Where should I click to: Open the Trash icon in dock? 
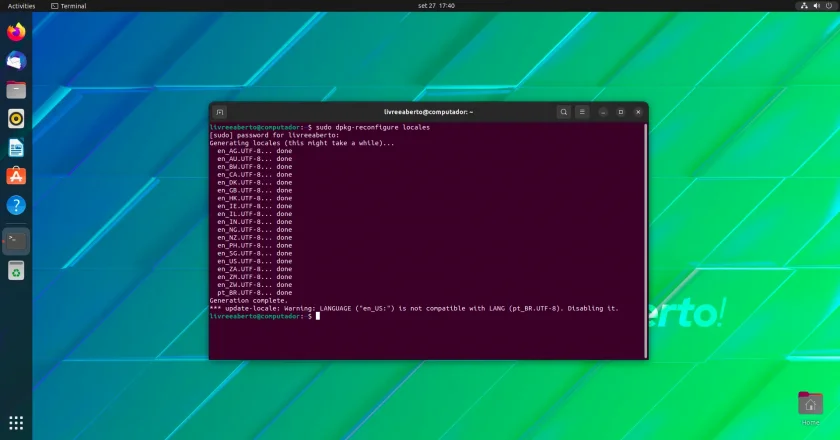tap(16, 271)
